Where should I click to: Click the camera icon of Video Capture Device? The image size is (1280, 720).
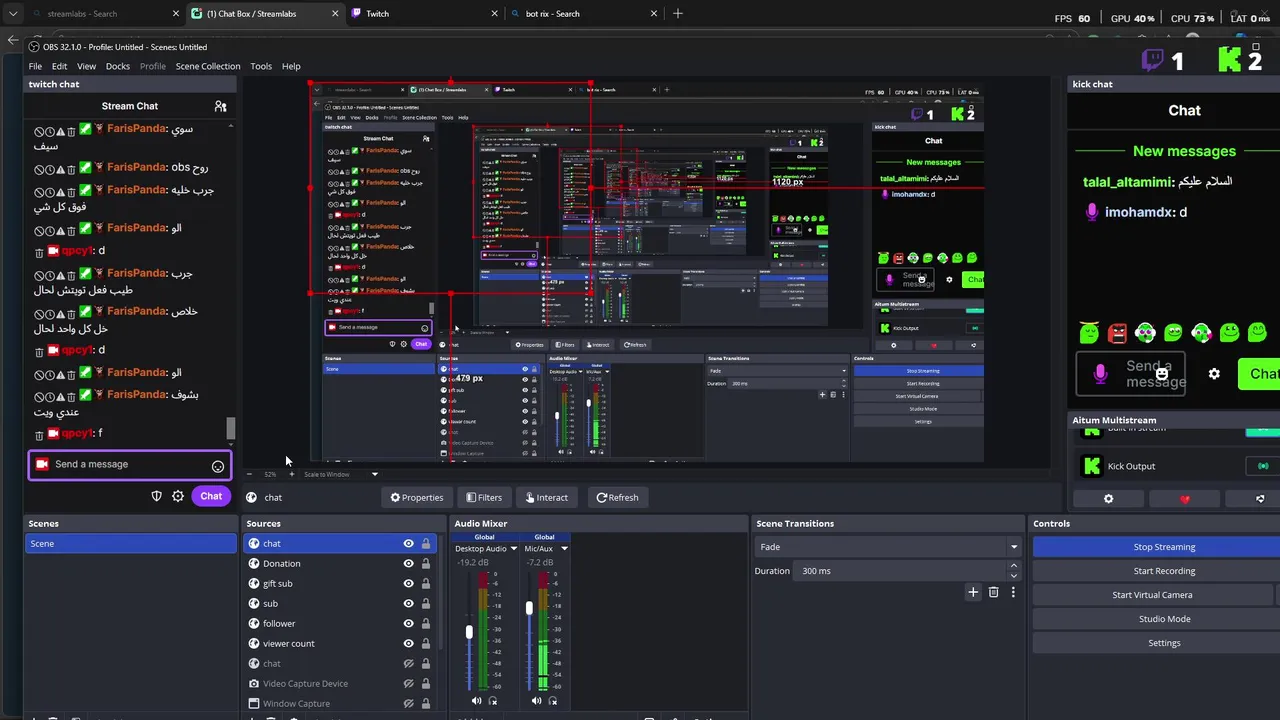click(x=254, y=684)
